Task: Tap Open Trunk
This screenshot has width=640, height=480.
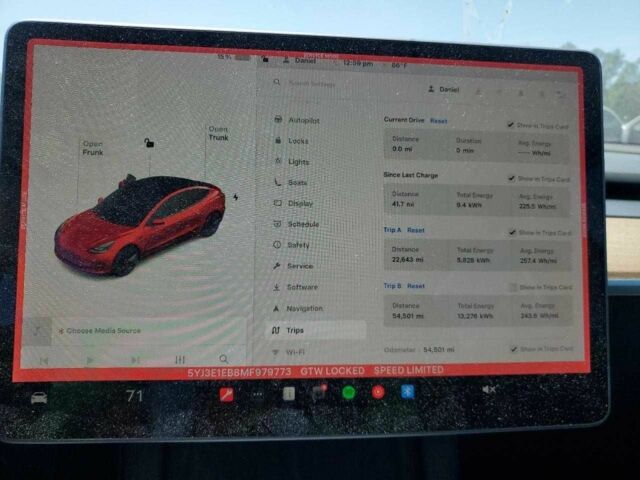Action: pyautogui.click(x=218, y=133)
